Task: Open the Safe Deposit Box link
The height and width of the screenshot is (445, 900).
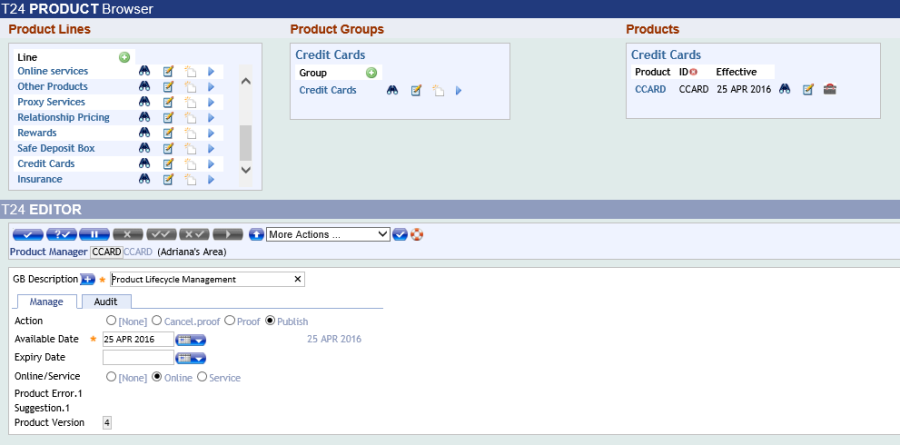Action: (x=56, y=148)
